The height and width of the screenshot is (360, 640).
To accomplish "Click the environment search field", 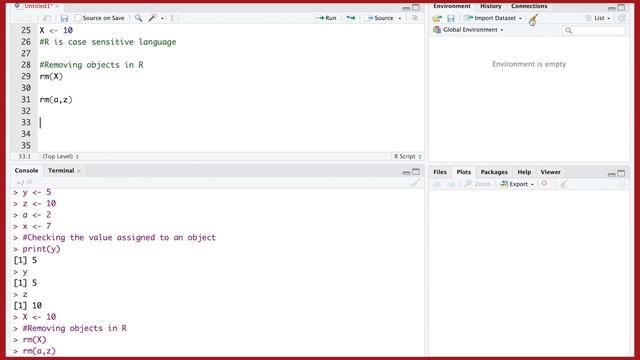I will [x=594, y=30].
